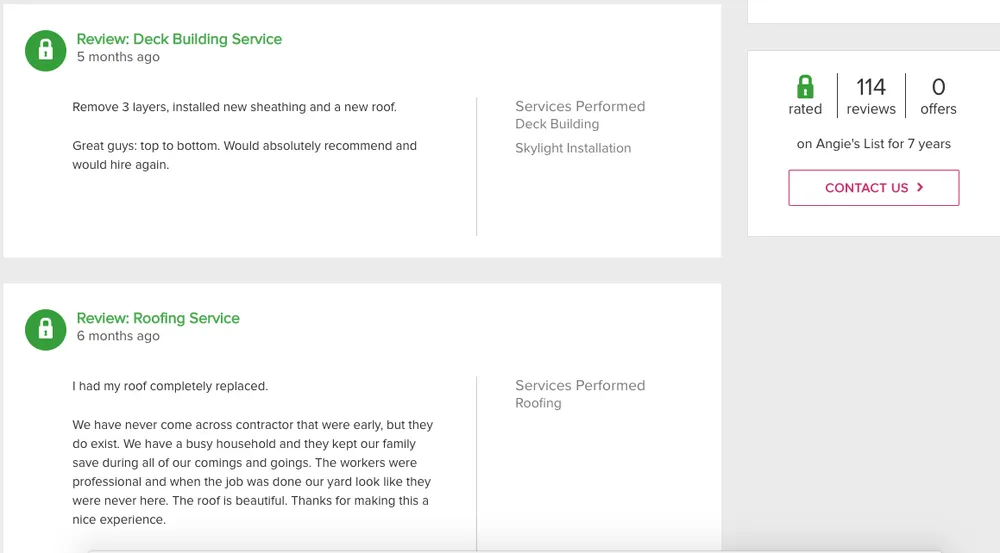Click the 'I had my roof completely replaced' text
1000x553 pixels.
click(170, 386)
